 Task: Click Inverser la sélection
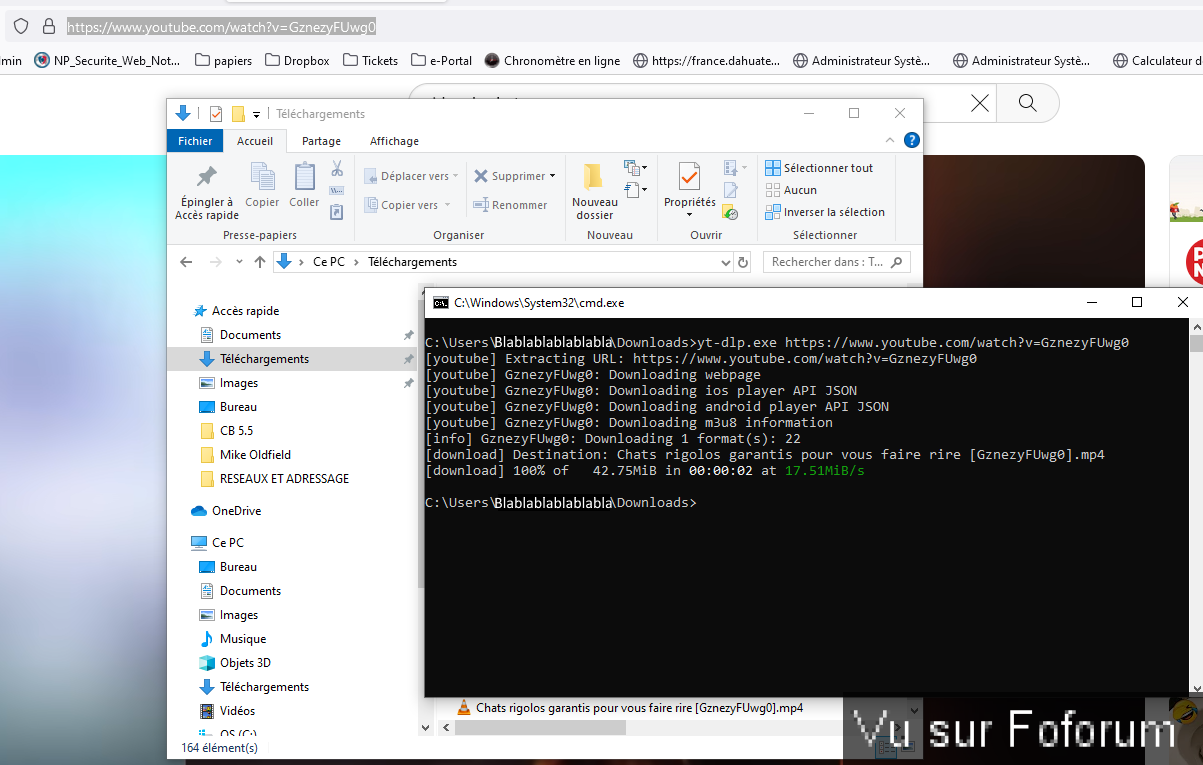click(x=825, y=212)
